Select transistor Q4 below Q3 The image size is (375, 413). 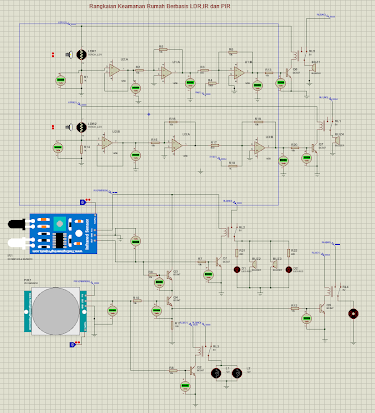(x=170, y=301)
